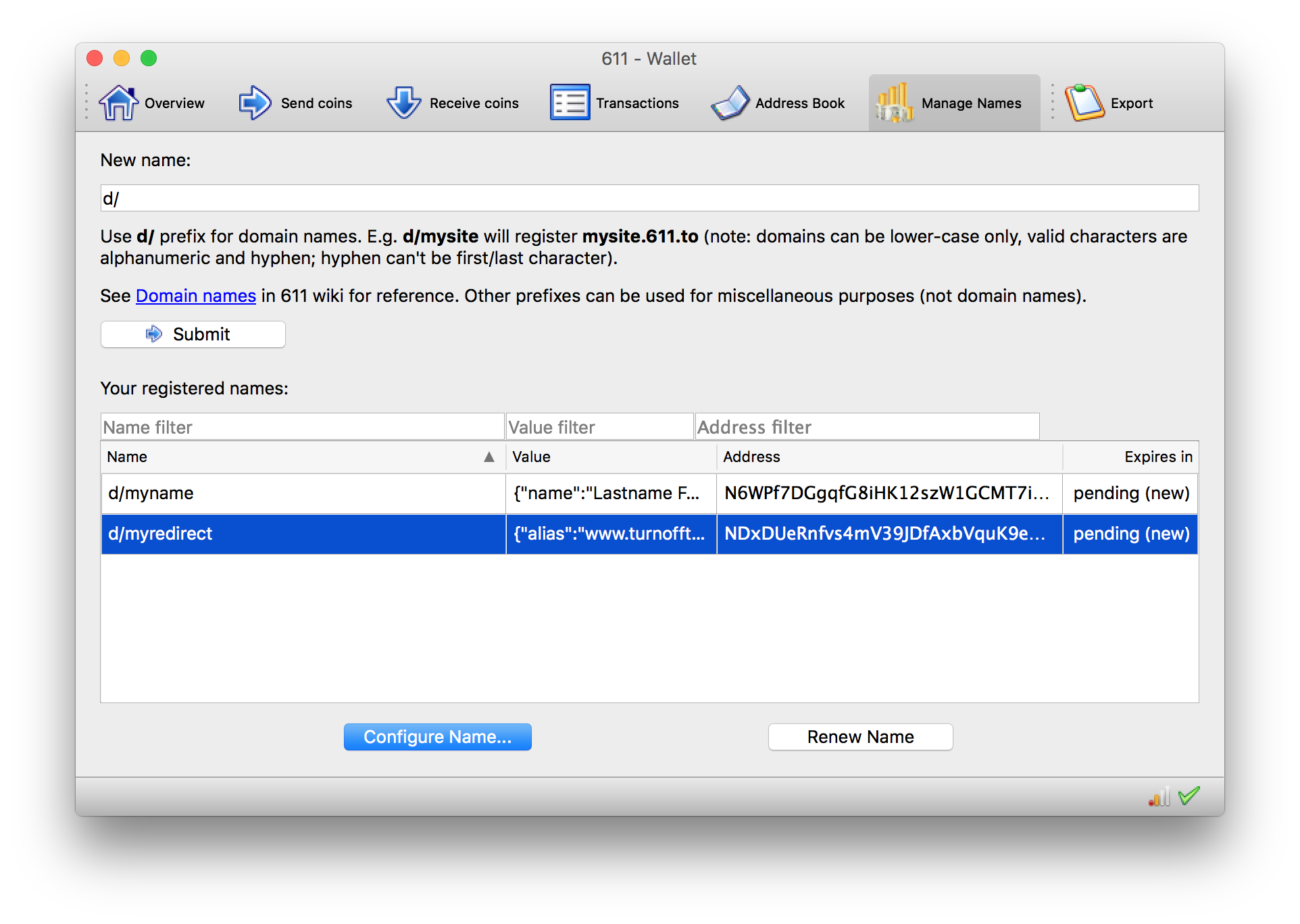Click the green sync checkmark icon
This screenshot has height=924, width=1300.
(1189, 796)
